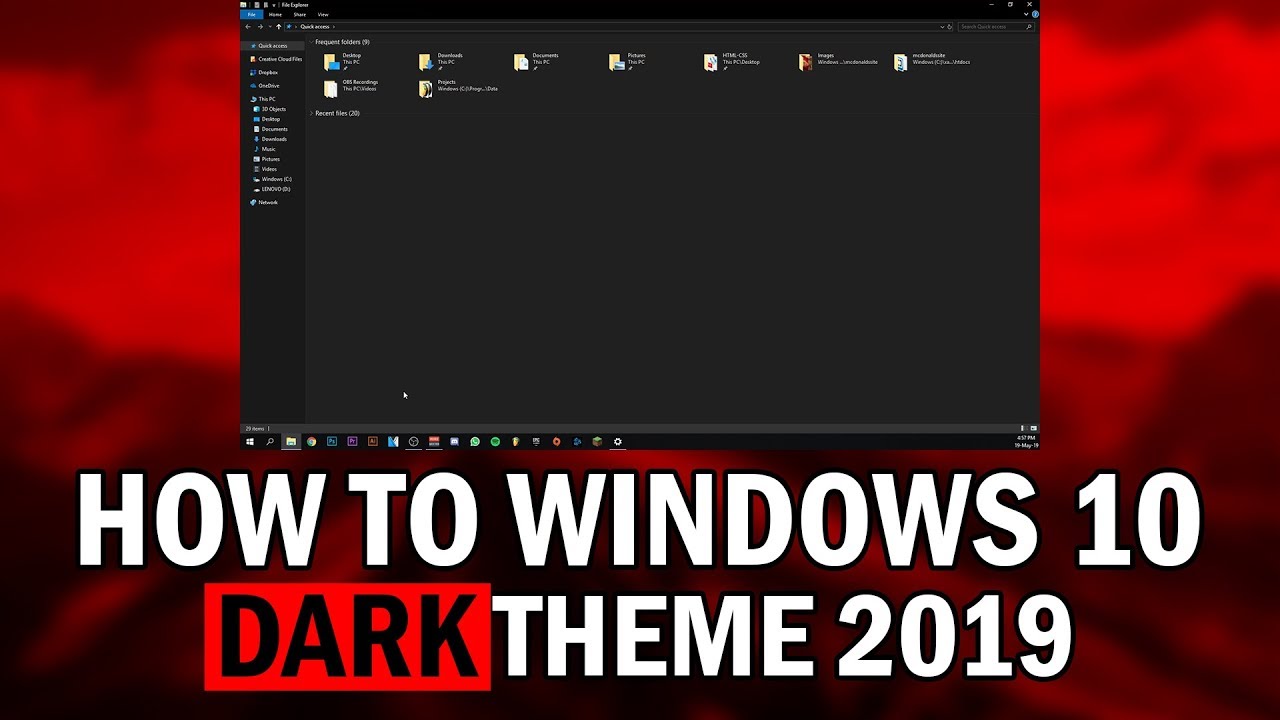
Task: Launch Epic Games from taskbar
Action: 536,441
